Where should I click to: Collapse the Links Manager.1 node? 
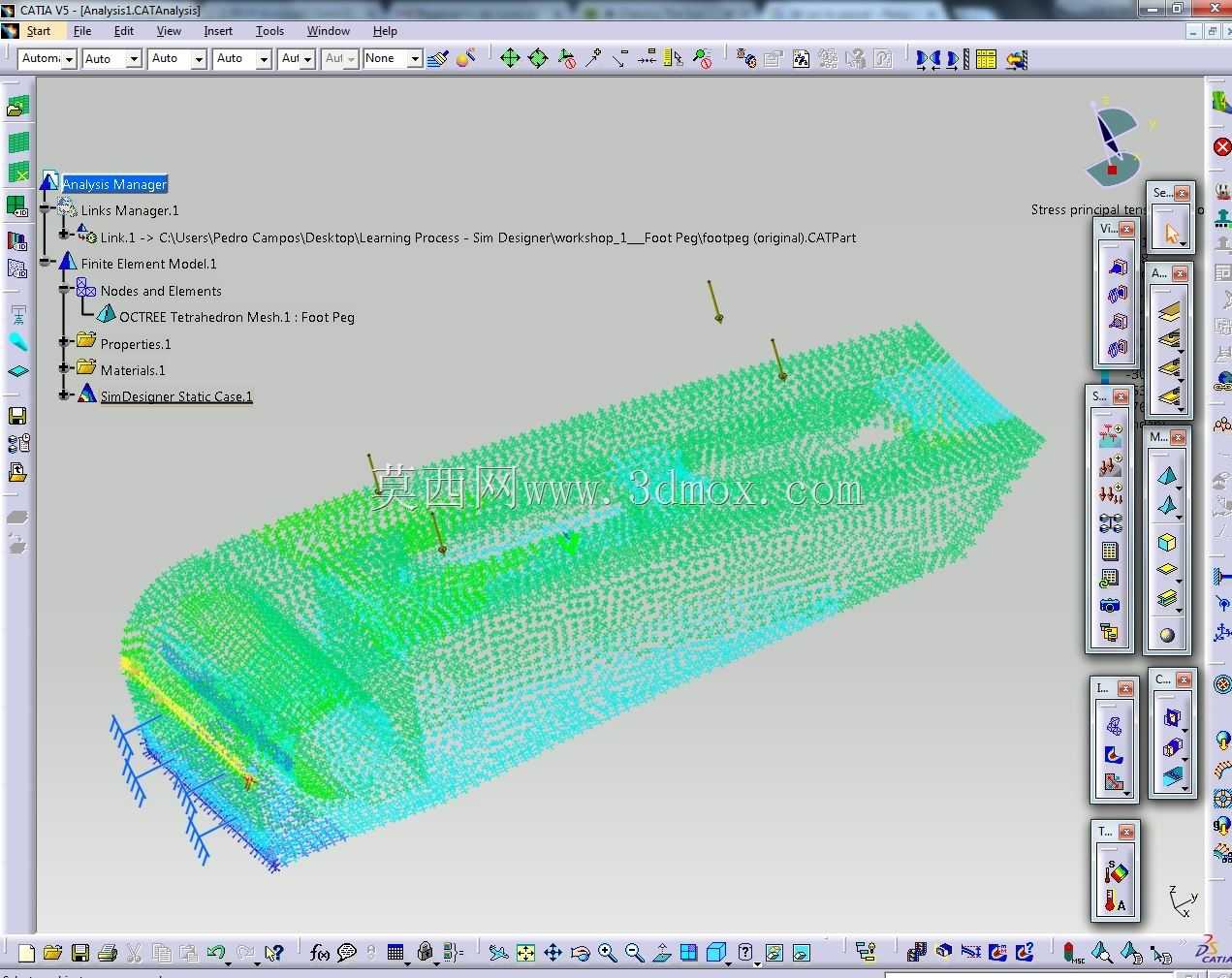pos(46,209)
